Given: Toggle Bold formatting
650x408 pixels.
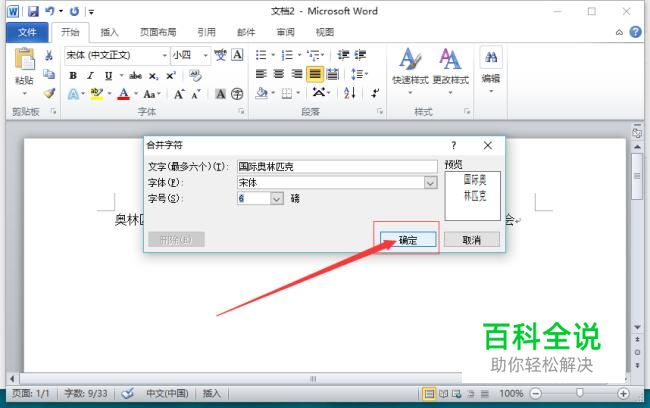Looking at the screenshot, I should (73, 75).
